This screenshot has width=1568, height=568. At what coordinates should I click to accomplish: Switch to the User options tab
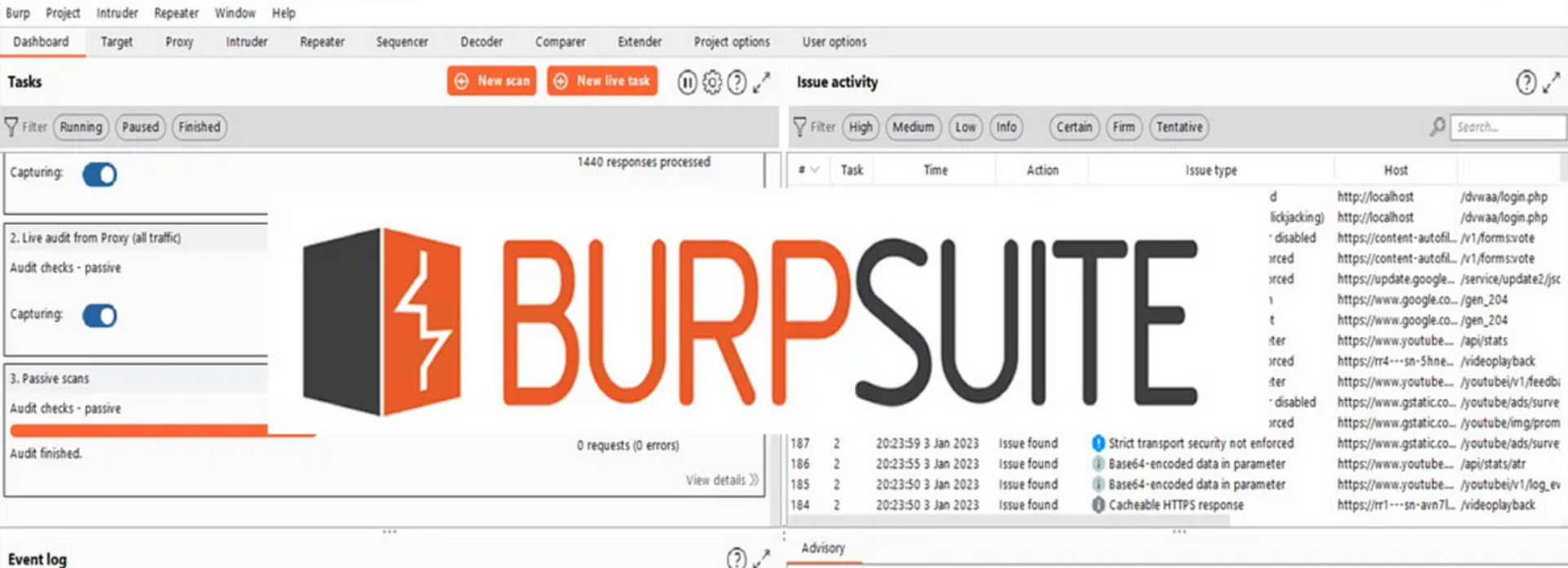(x=835, y=42)
